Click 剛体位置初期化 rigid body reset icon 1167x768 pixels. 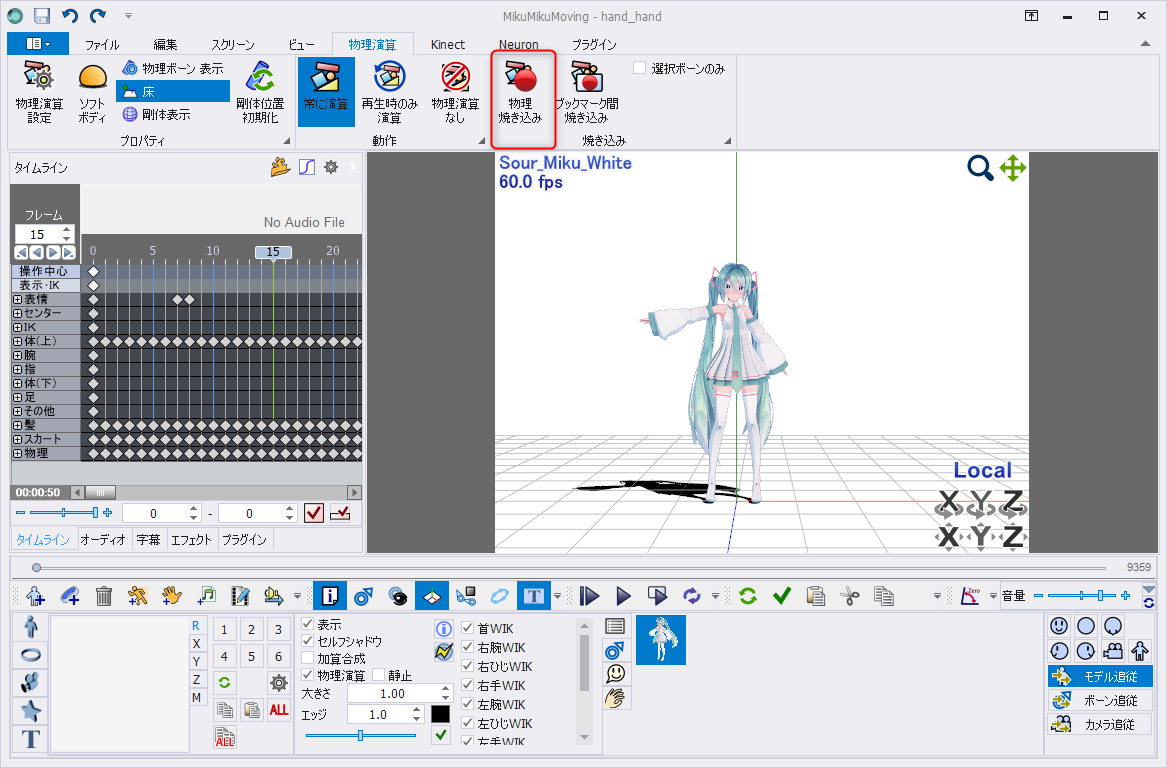[x=260, y=77]
